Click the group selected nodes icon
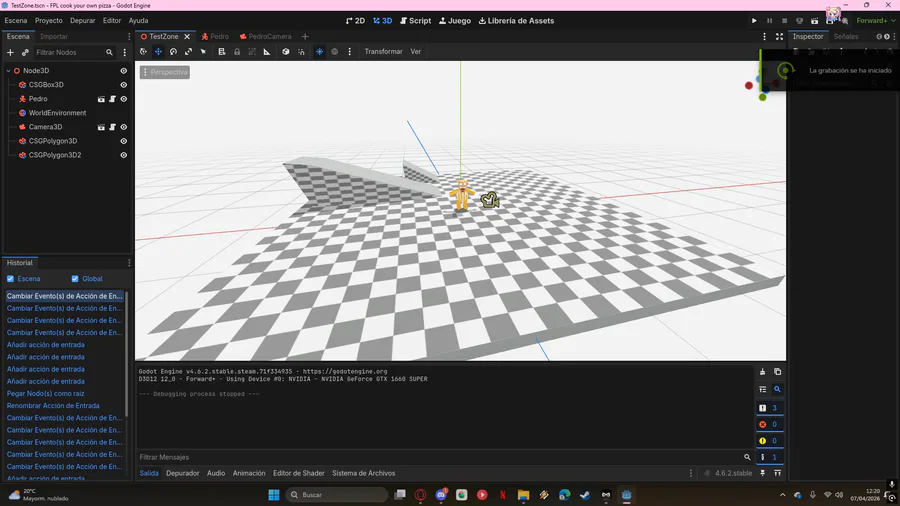The height and width of the screenshot is (506, 900). pyautogui.click(x=252, y=52)
